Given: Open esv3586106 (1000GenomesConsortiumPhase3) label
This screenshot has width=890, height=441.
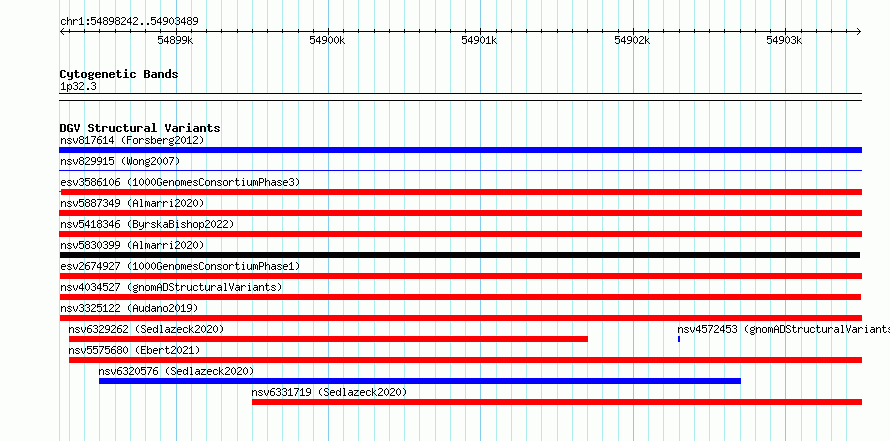Looking at the screenshot, I should (180, 182).
